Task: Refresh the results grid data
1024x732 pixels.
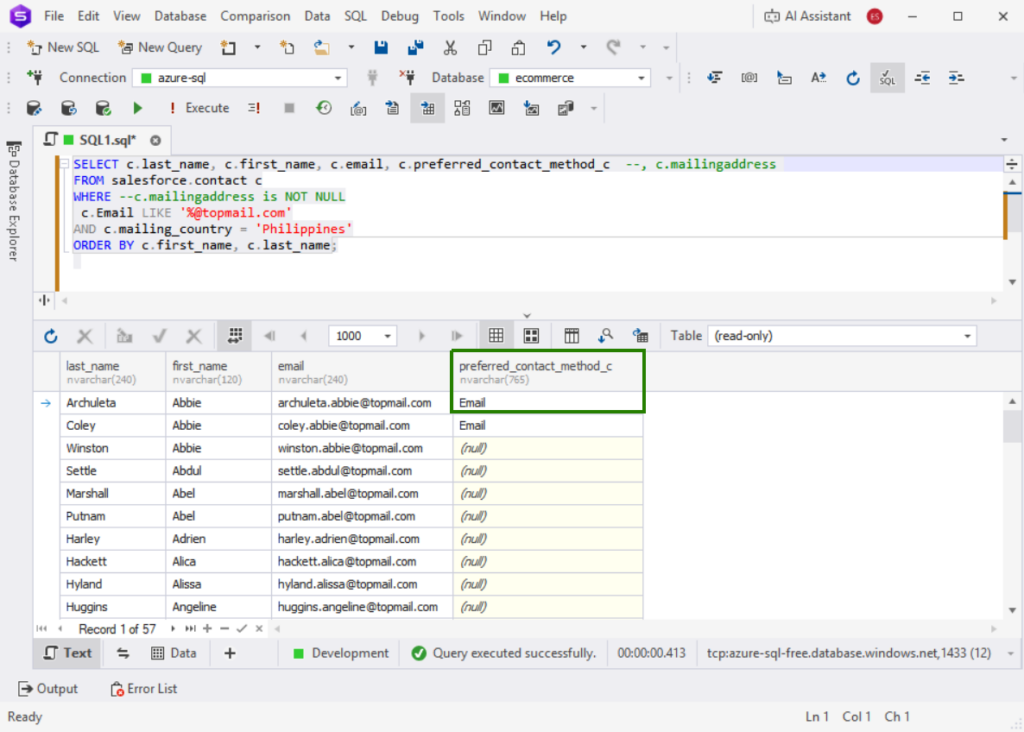Action: (x=51, y=336)
